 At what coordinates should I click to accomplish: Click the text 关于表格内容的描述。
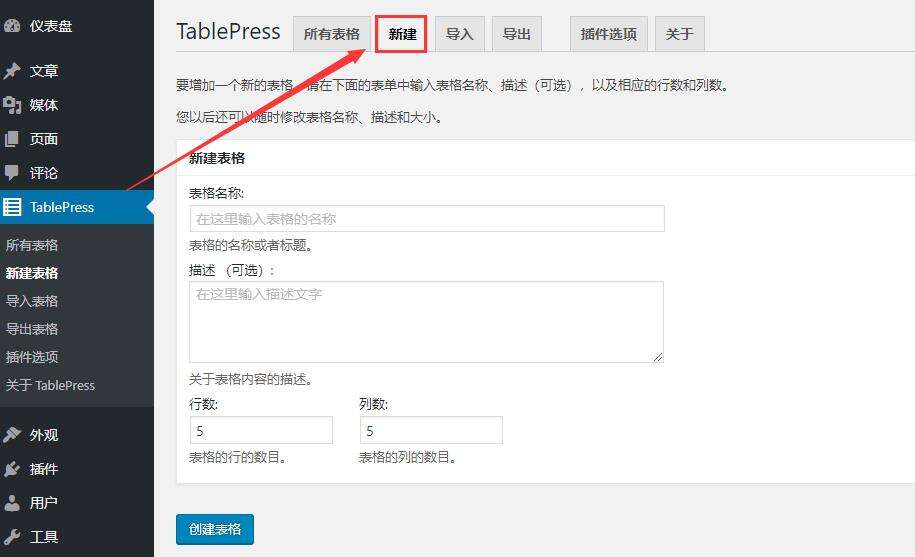tap(252, 380)
